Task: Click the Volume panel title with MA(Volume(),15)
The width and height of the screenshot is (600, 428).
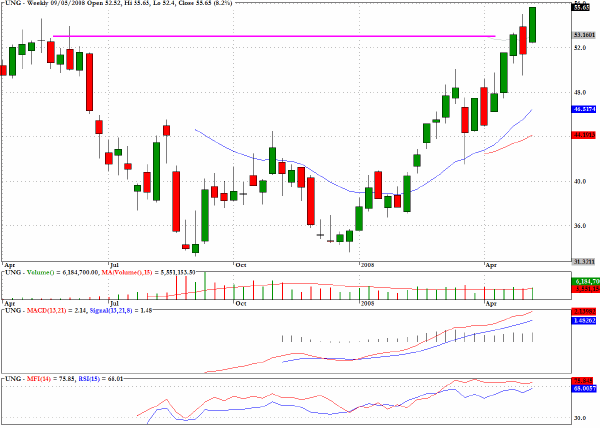Action: click(101, 272)
